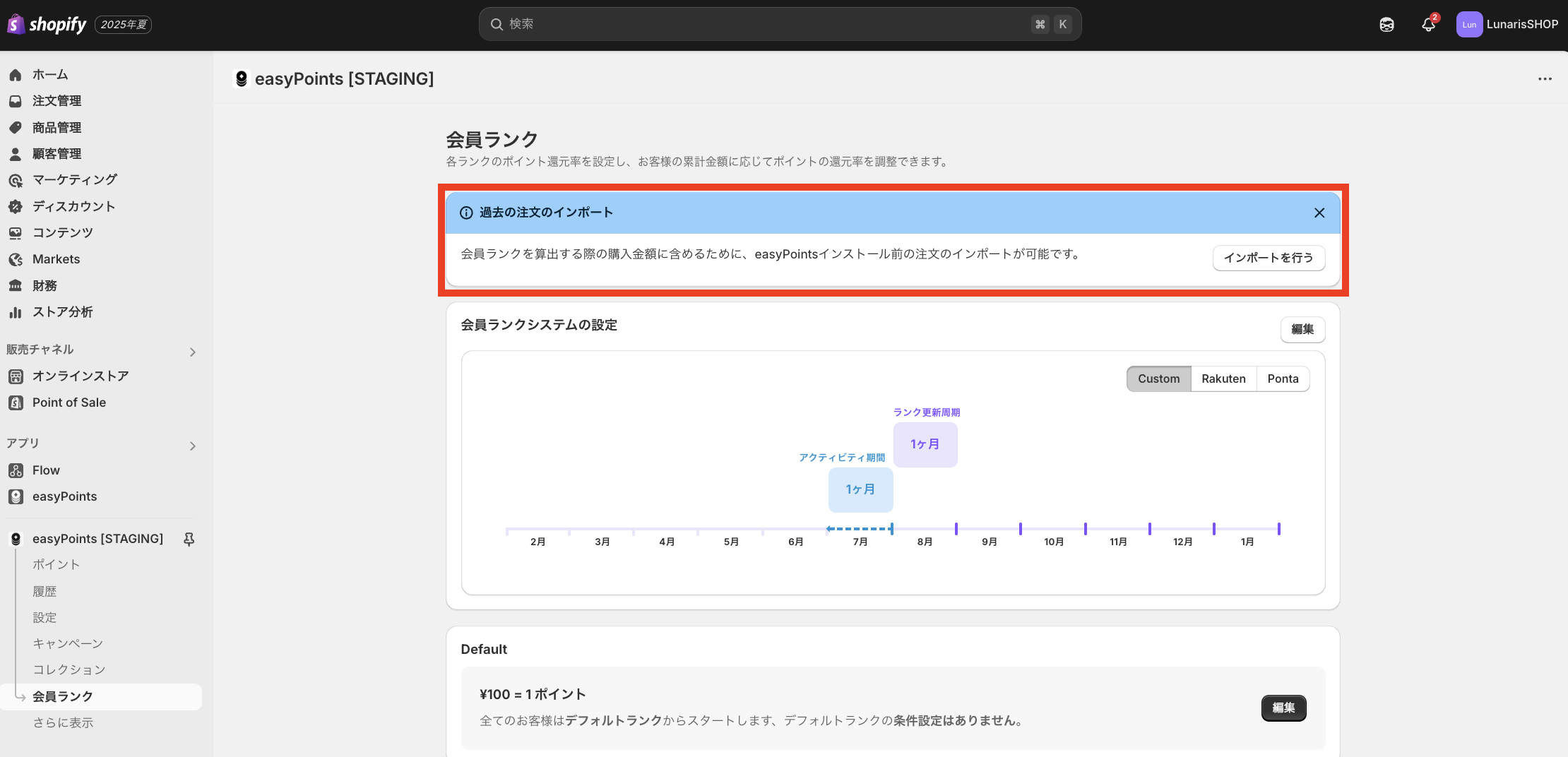This screenshot has width=1568, height=757.
Task: Select the Custom rank preset
Action: coord(1158,378)
